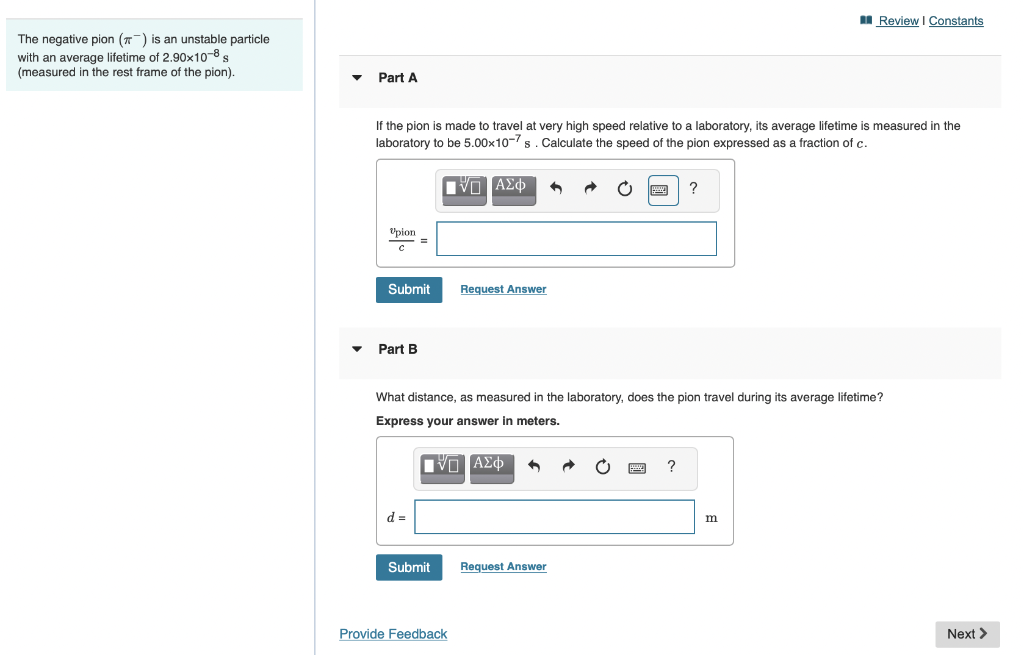
Task: Open help with the Part A question mark icon
Action: pos(693,189)
